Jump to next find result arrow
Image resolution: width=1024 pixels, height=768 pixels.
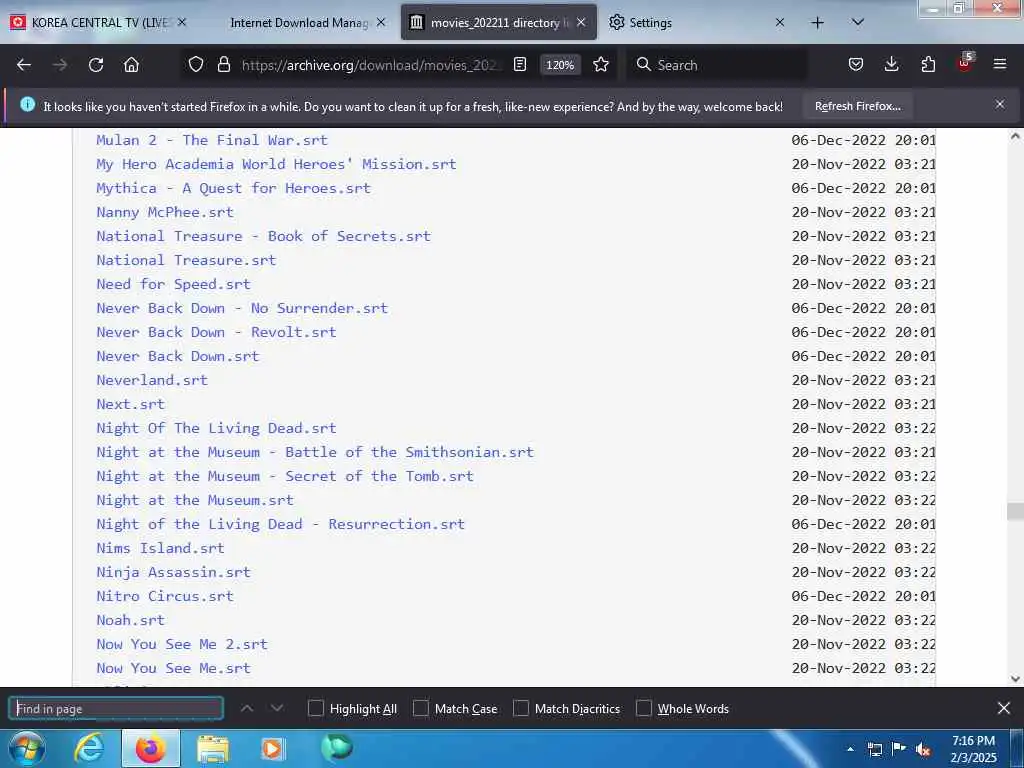[x=277, y=708]
